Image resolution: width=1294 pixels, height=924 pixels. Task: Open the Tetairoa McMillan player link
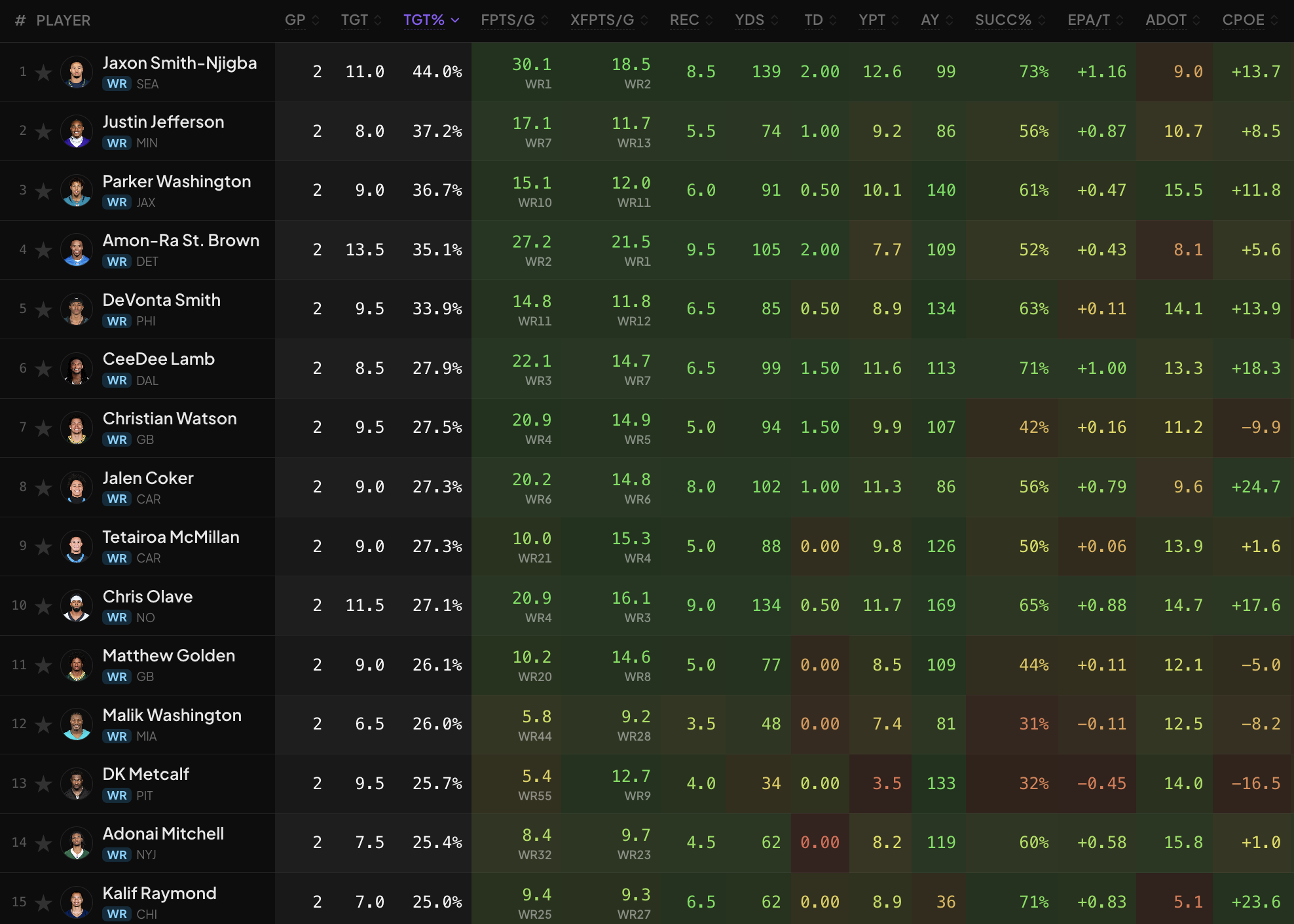171,537
